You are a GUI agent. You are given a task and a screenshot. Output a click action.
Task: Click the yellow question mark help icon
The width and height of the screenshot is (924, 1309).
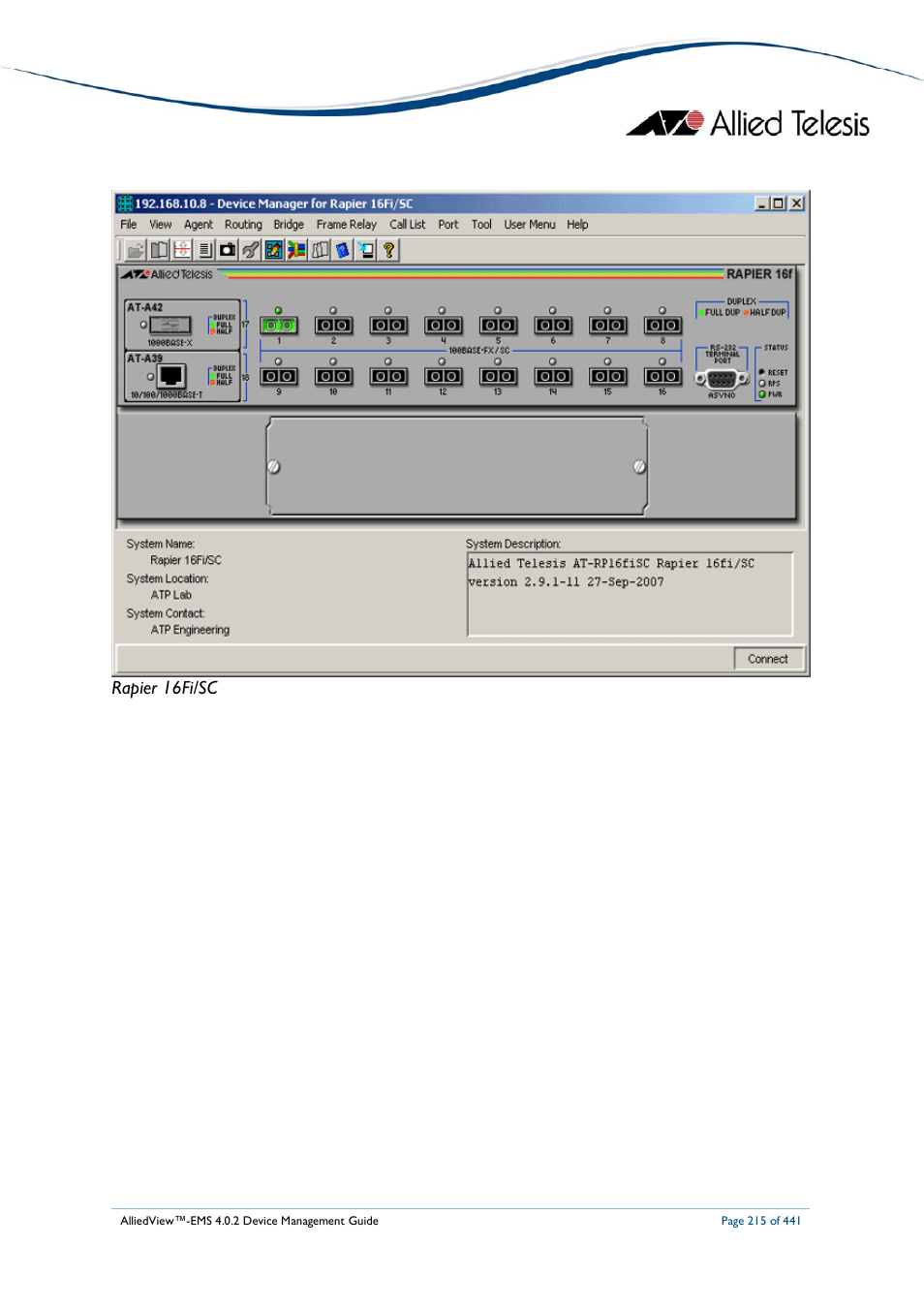pyautogui.click(x=389, y=250)
